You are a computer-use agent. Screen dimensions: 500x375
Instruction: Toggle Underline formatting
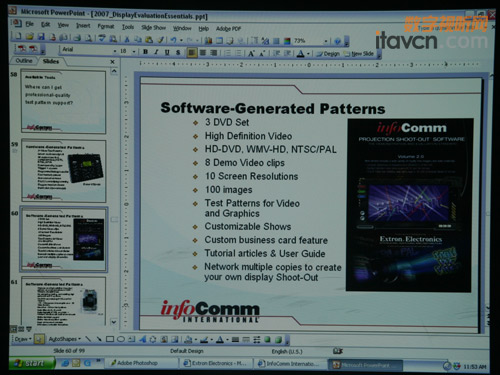point(167,52)
